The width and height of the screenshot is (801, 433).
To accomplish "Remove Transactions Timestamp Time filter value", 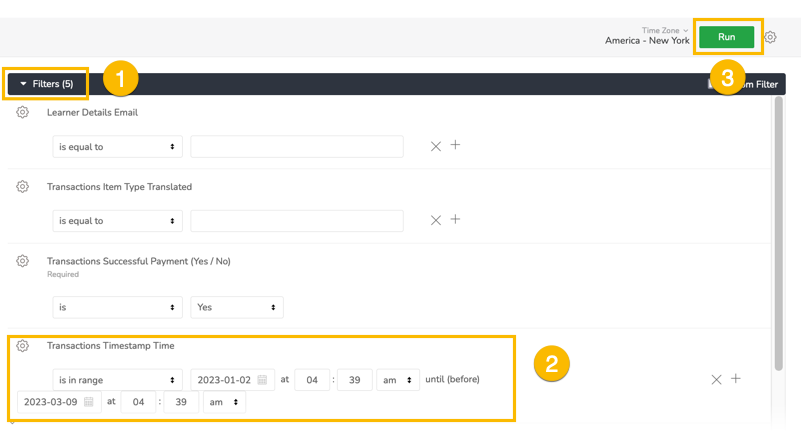I will tap(716, 379).
